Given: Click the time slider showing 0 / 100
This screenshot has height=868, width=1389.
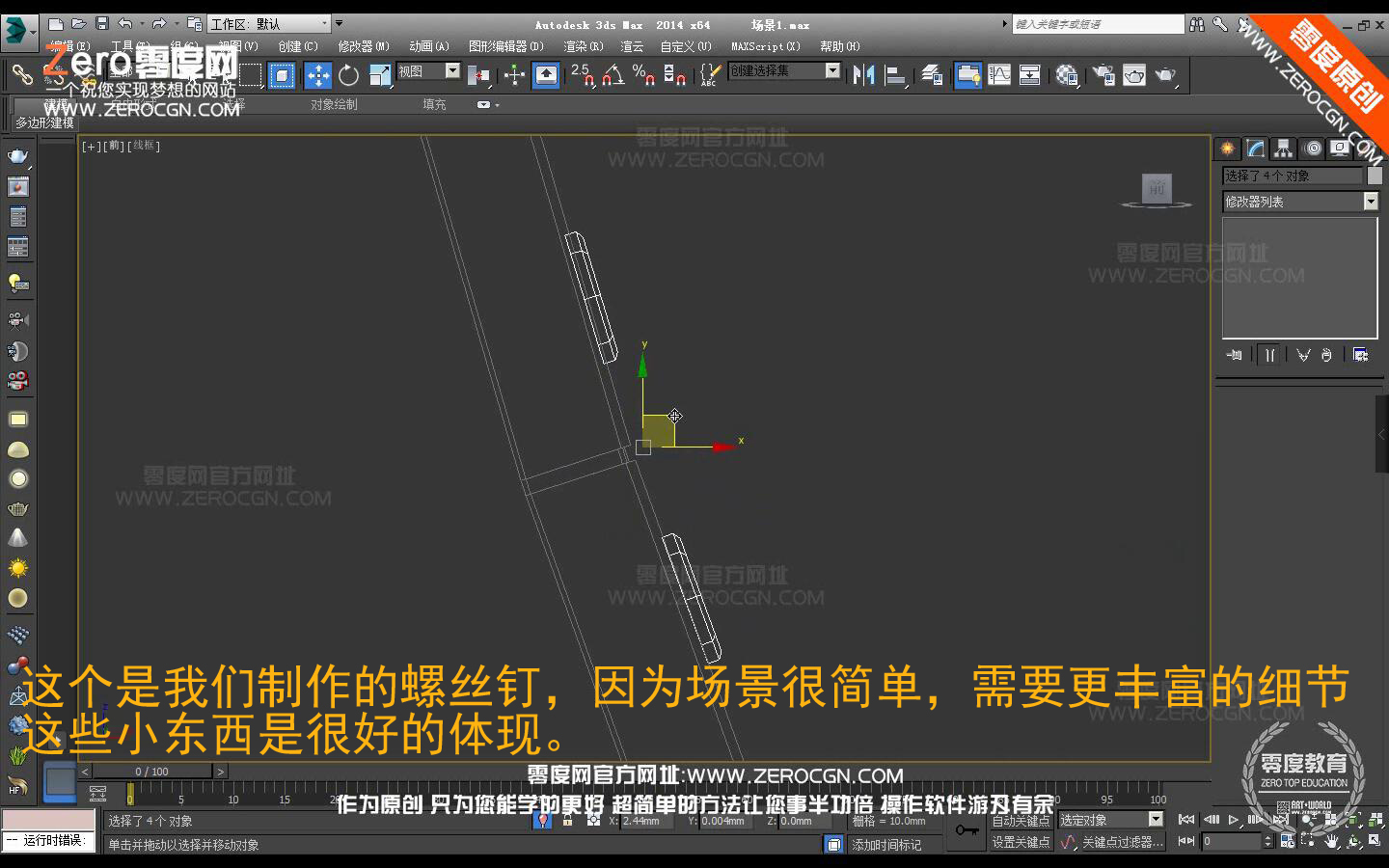Looking at the screenshot, I should point(151,772).
